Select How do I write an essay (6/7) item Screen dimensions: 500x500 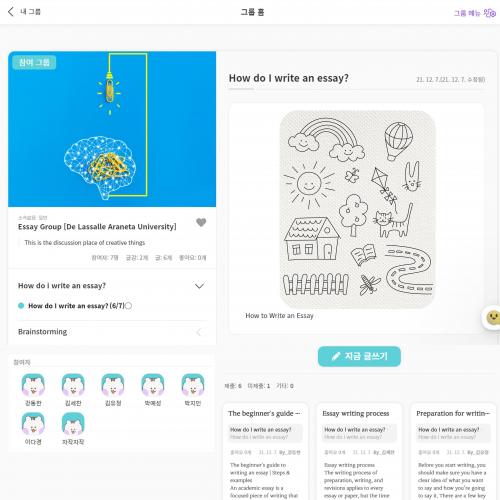pos(76,306)
